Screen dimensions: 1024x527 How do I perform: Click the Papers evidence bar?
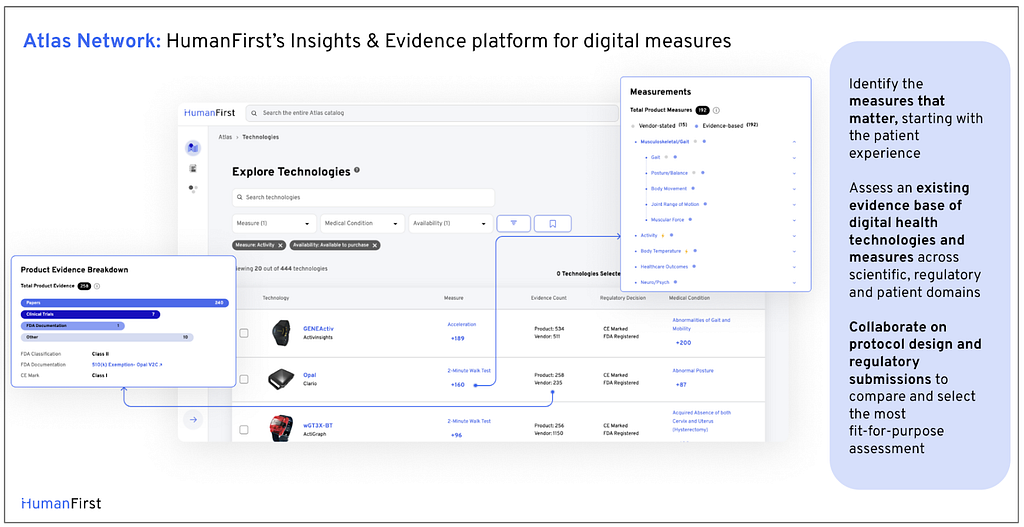[x=125, y=303]
